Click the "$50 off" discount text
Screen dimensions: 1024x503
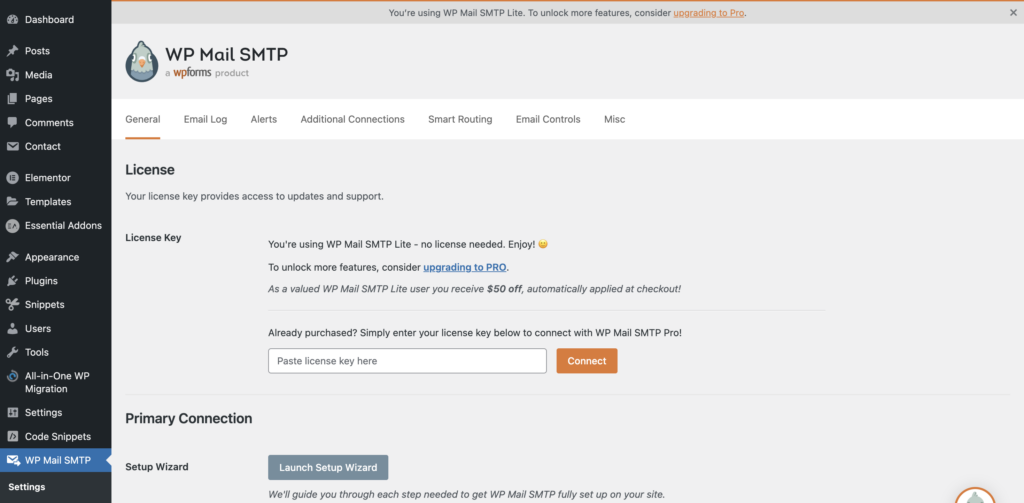tap(505, 288)
